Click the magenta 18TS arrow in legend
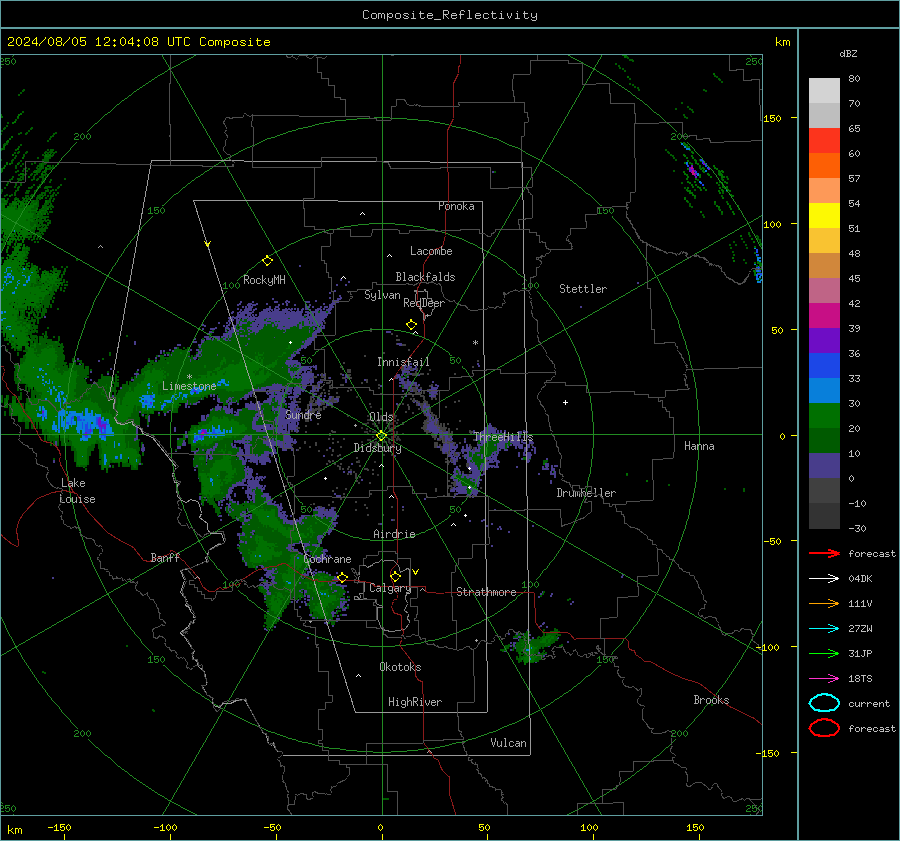This screenshot has height=841, width=900. [824, 679]
